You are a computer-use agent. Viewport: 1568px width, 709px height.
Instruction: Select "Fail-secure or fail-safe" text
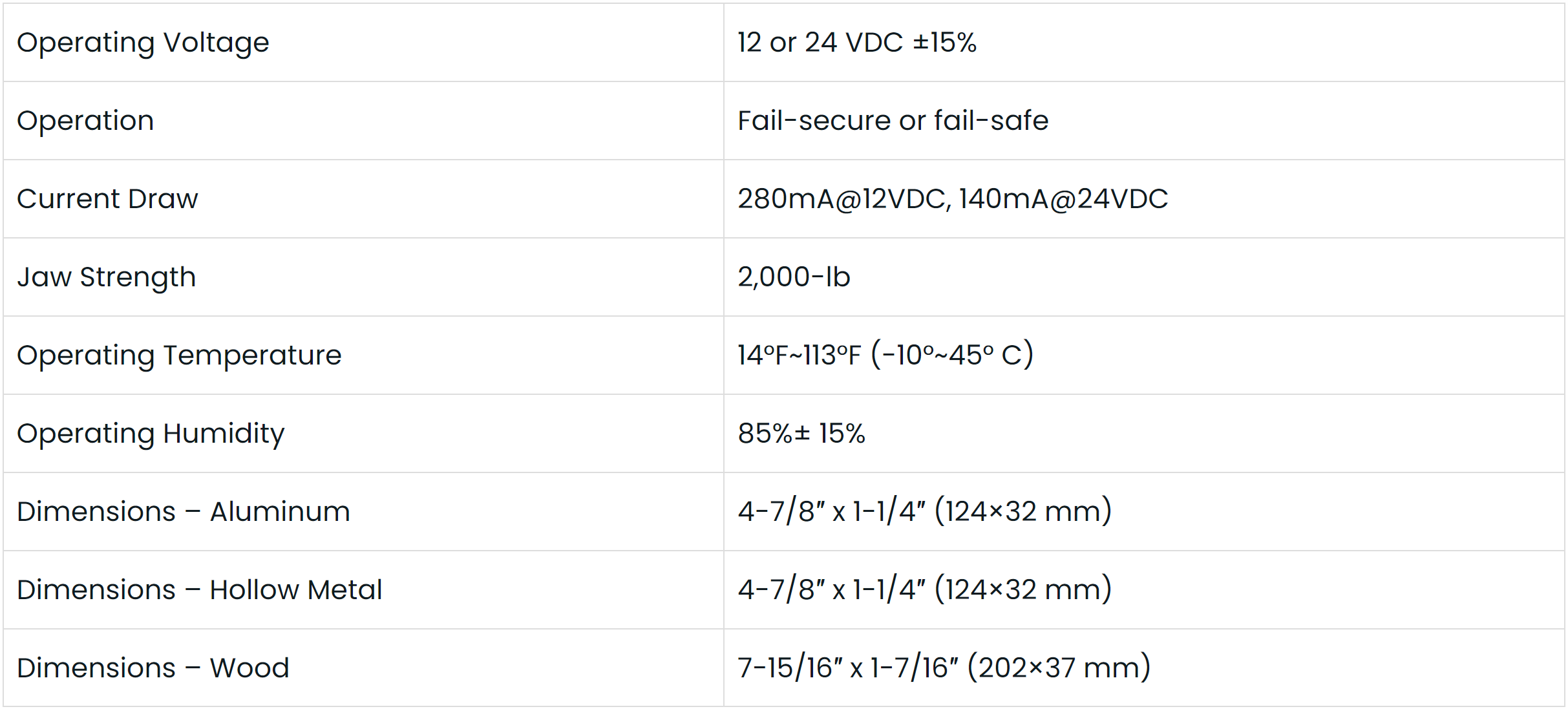coord(893,121)
